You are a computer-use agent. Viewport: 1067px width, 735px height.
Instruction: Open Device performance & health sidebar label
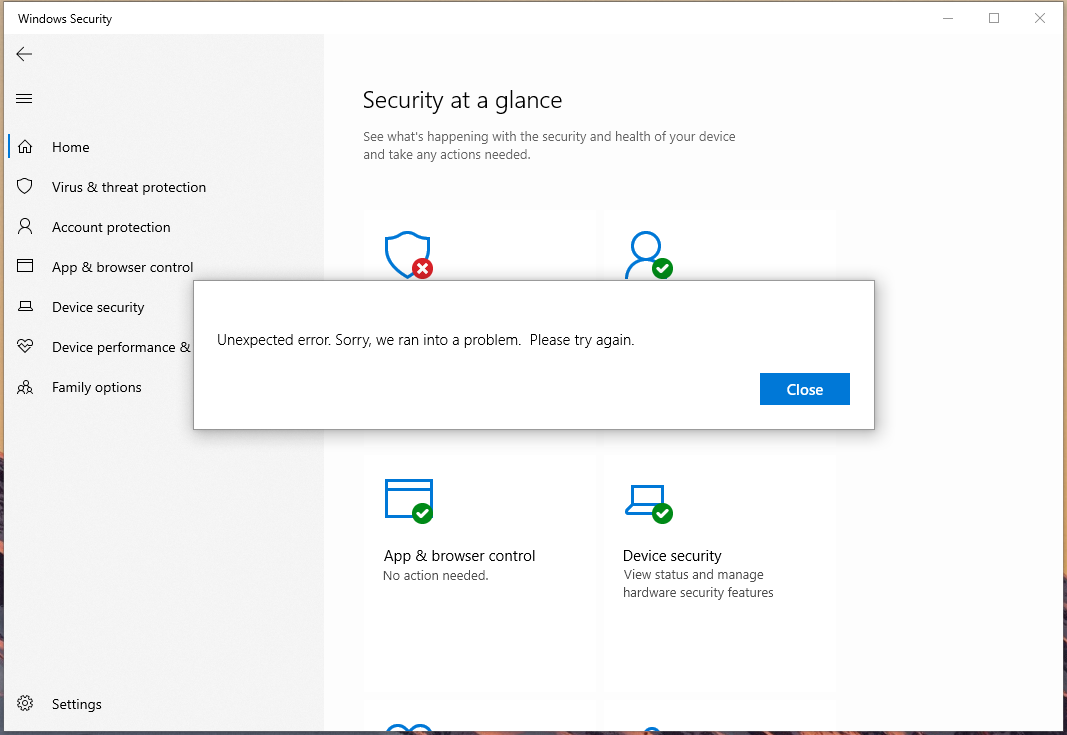[x=122, y=348]
